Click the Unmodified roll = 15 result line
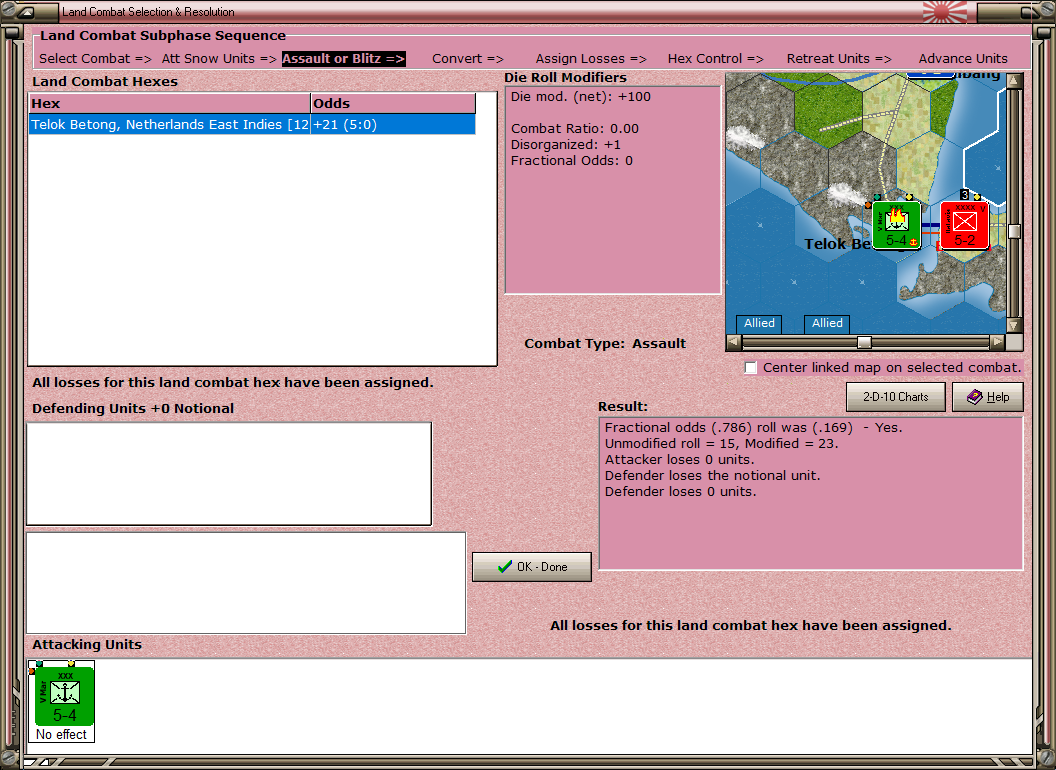Image resolution: width=1056 pixels, height=770 pixels. coord(721,443)
